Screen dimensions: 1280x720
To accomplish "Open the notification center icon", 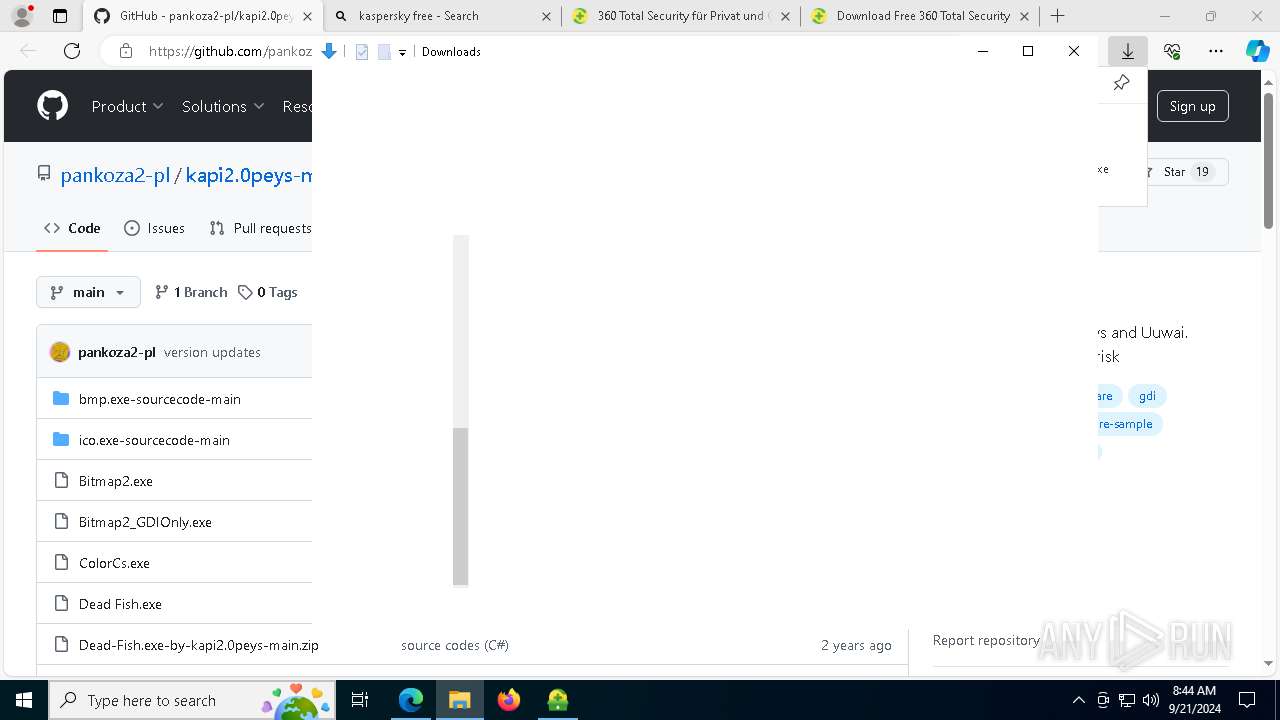I will point(1247,700).
